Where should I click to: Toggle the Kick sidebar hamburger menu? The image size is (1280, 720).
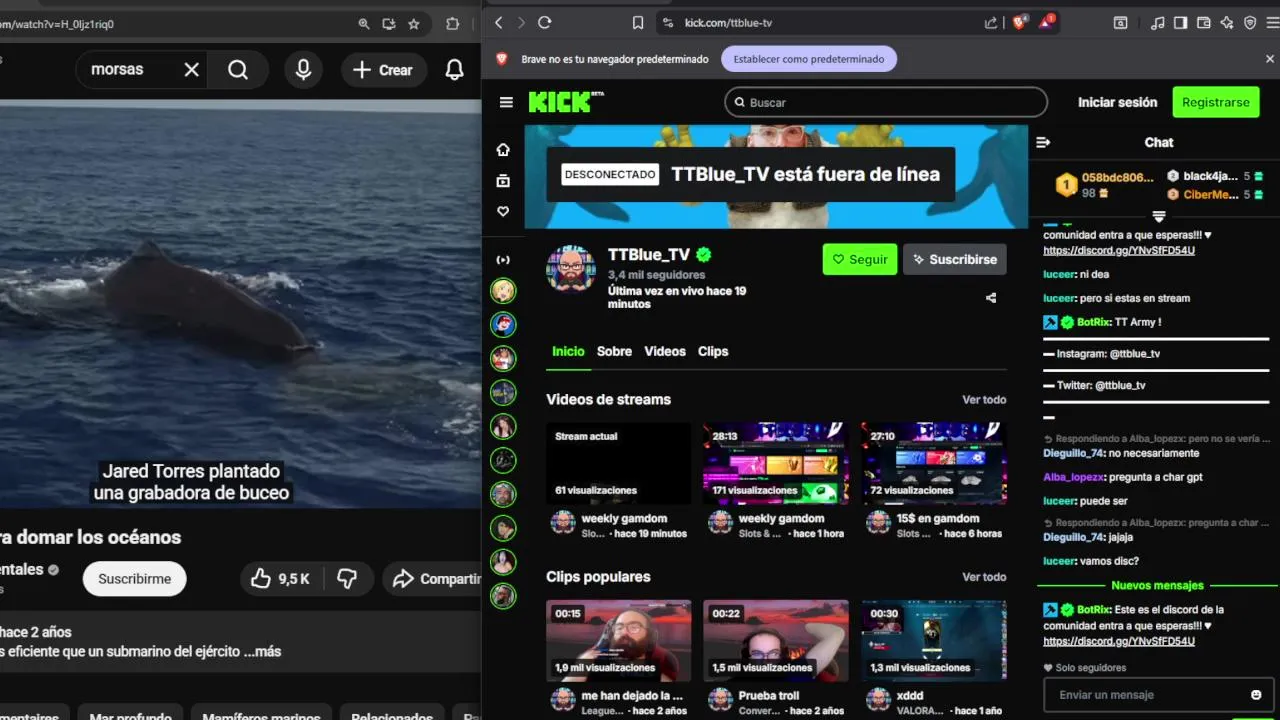[506, 102]
